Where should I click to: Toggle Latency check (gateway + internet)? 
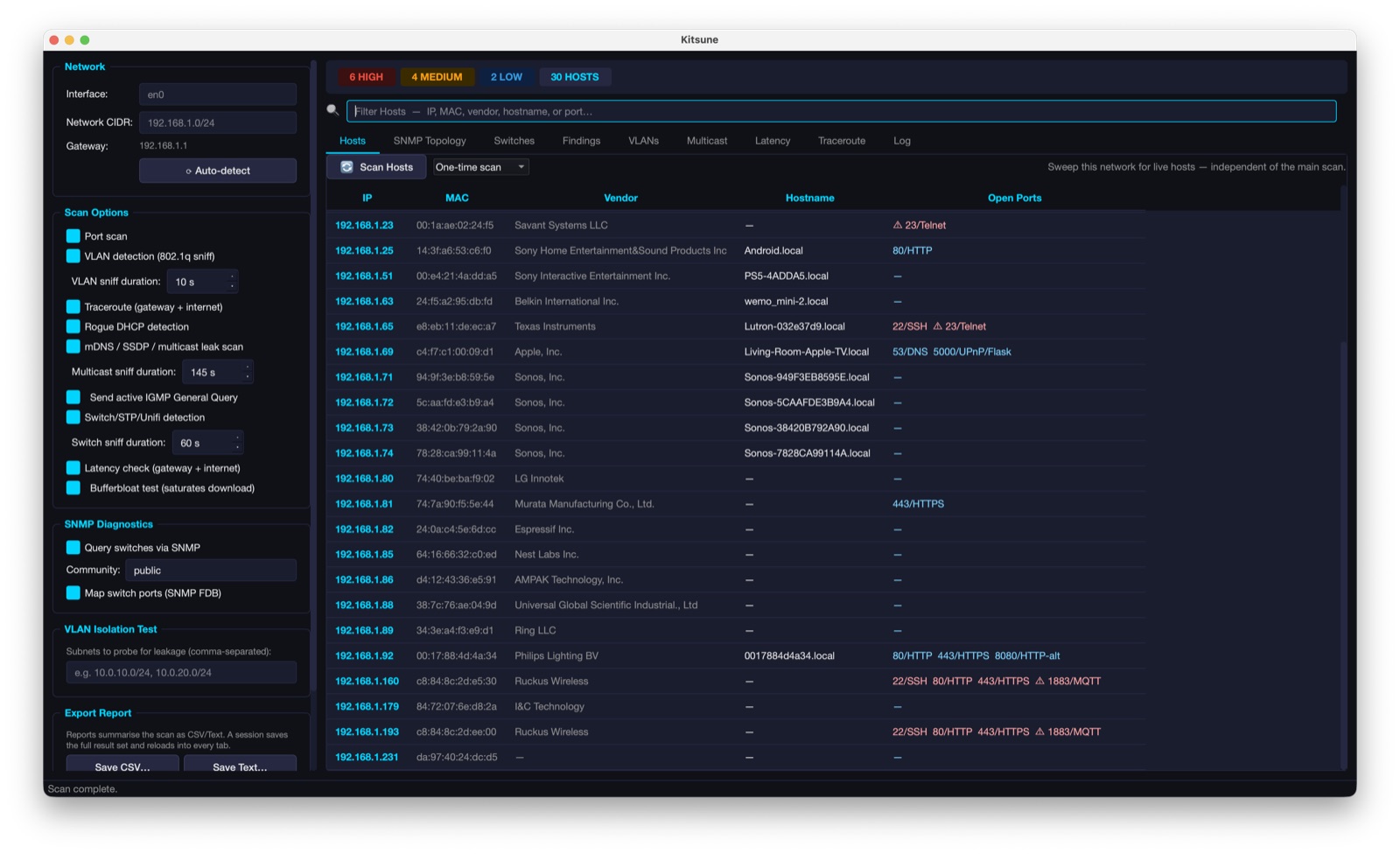73,468
